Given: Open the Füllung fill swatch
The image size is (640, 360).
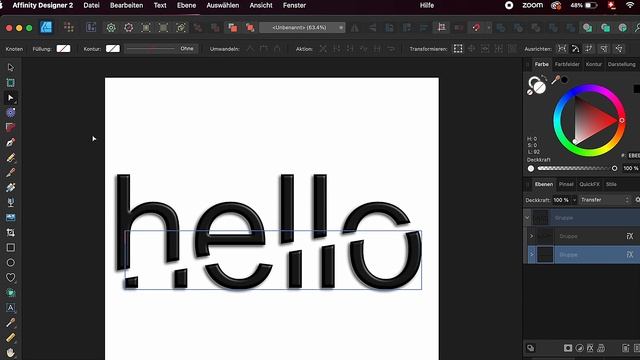Looking at the screenshot, I should (63, 49).
